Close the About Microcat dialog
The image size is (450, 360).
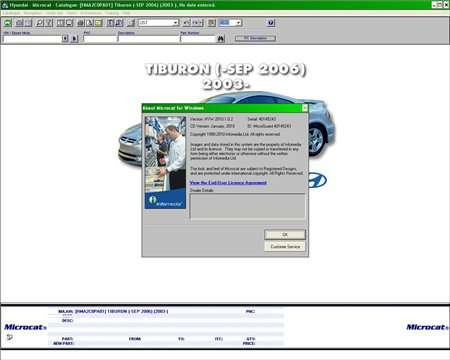(305, 108)
